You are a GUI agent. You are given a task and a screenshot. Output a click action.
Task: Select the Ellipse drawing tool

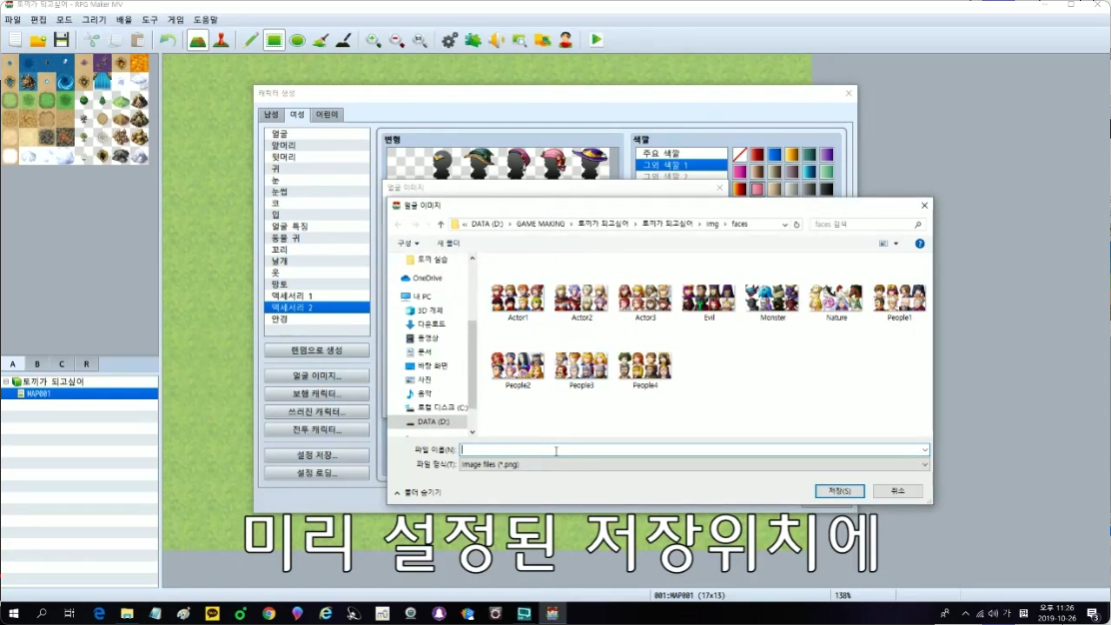pyautogui.click(x=298, y=40)
